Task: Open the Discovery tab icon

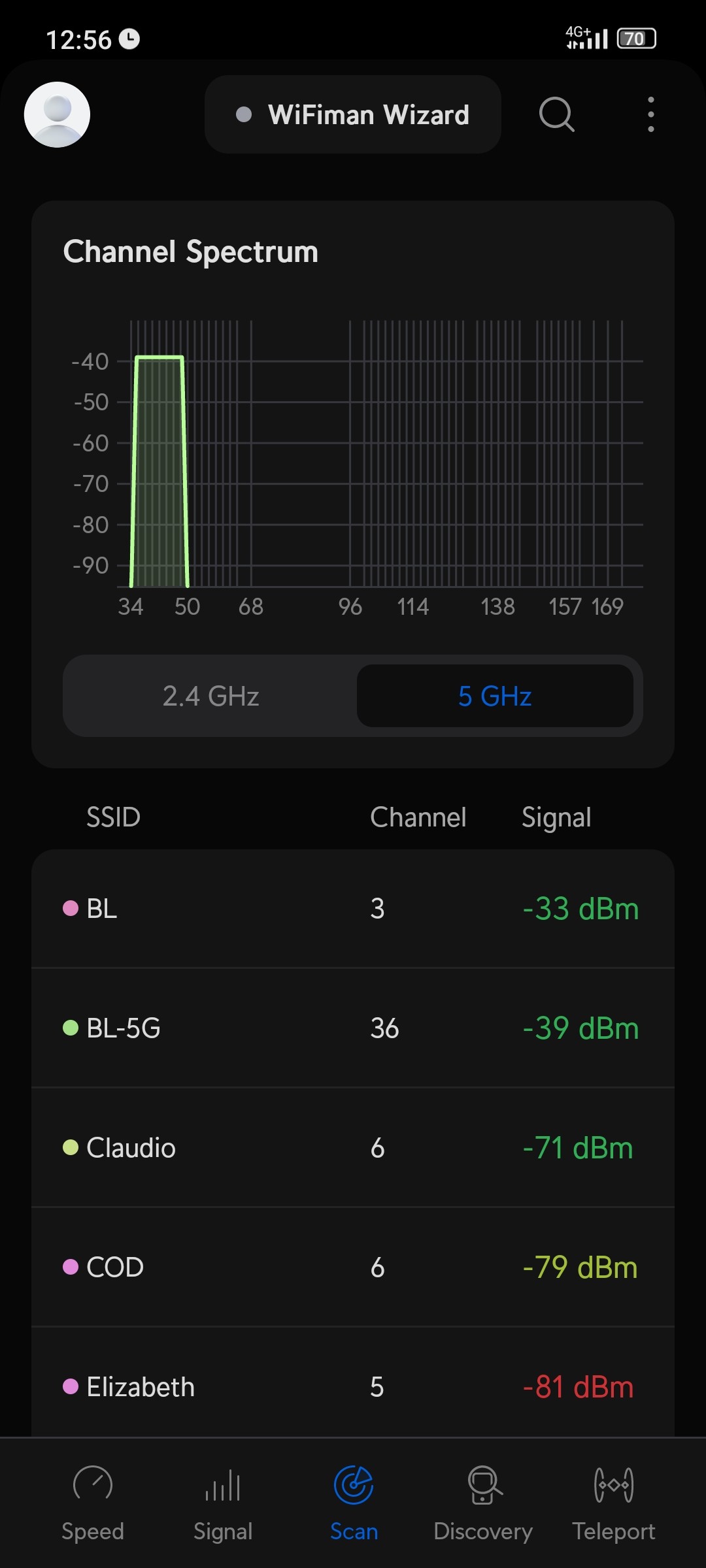Action: click(484, 1484)
